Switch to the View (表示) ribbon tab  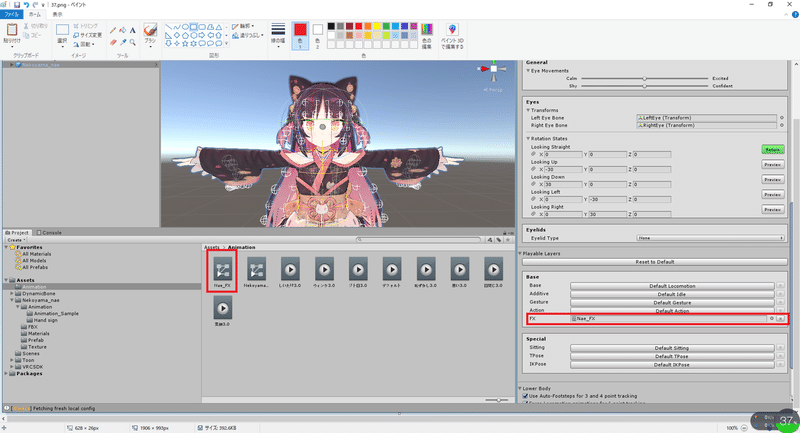coord(58,14)
